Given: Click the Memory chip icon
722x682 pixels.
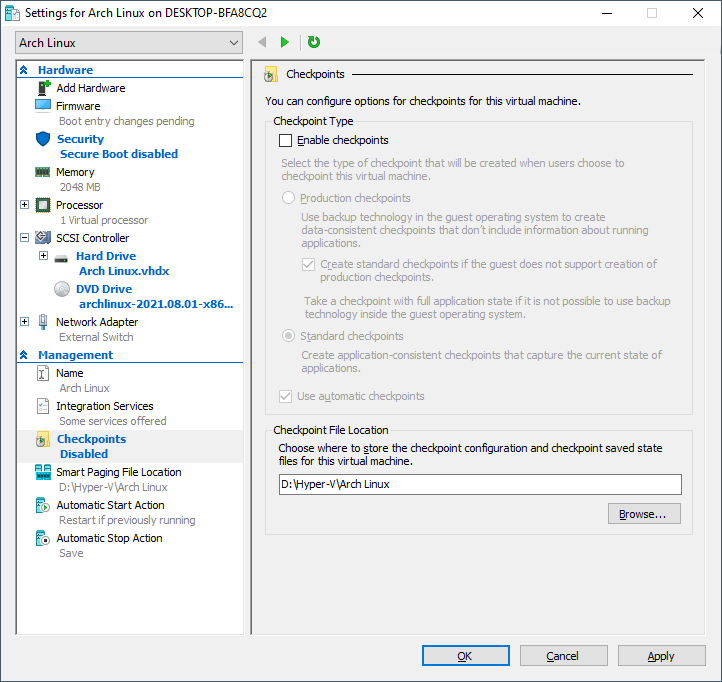Looking at the screenshot, I should 43,173.
